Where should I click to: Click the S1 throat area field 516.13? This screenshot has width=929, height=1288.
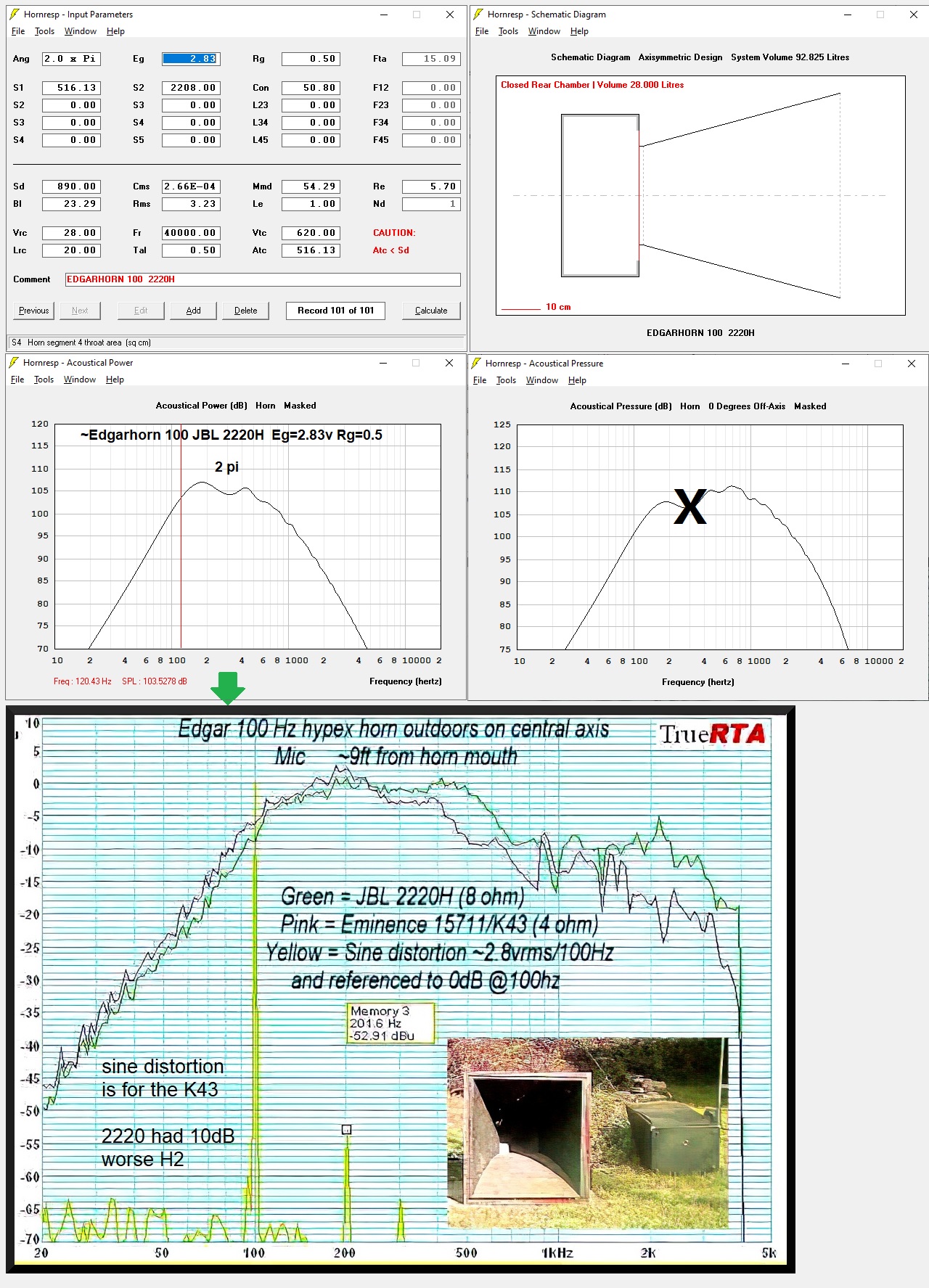point(71,88)
